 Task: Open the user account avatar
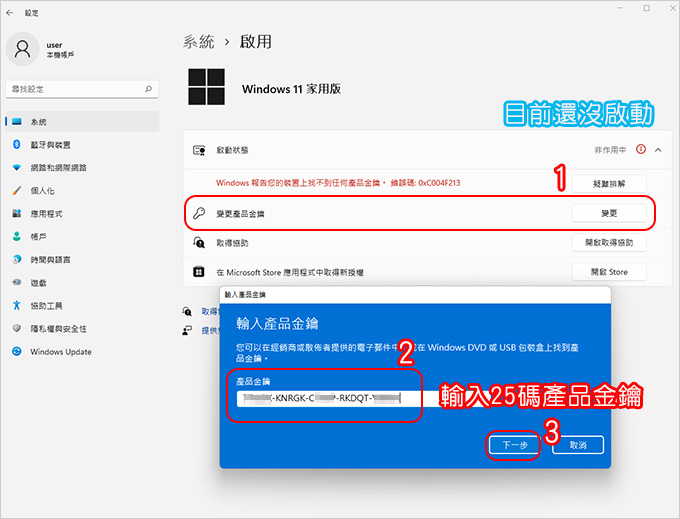pyautogui.click(x=23, y=49)
